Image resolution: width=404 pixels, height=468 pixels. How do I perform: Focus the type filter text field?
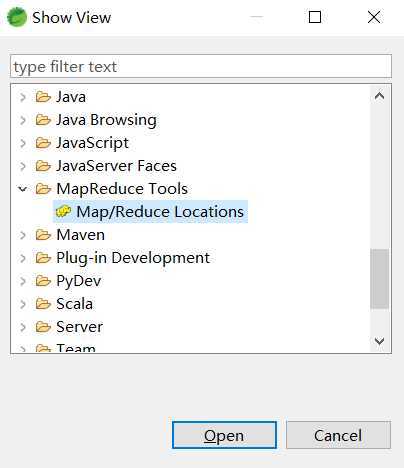tap(201, 66)
